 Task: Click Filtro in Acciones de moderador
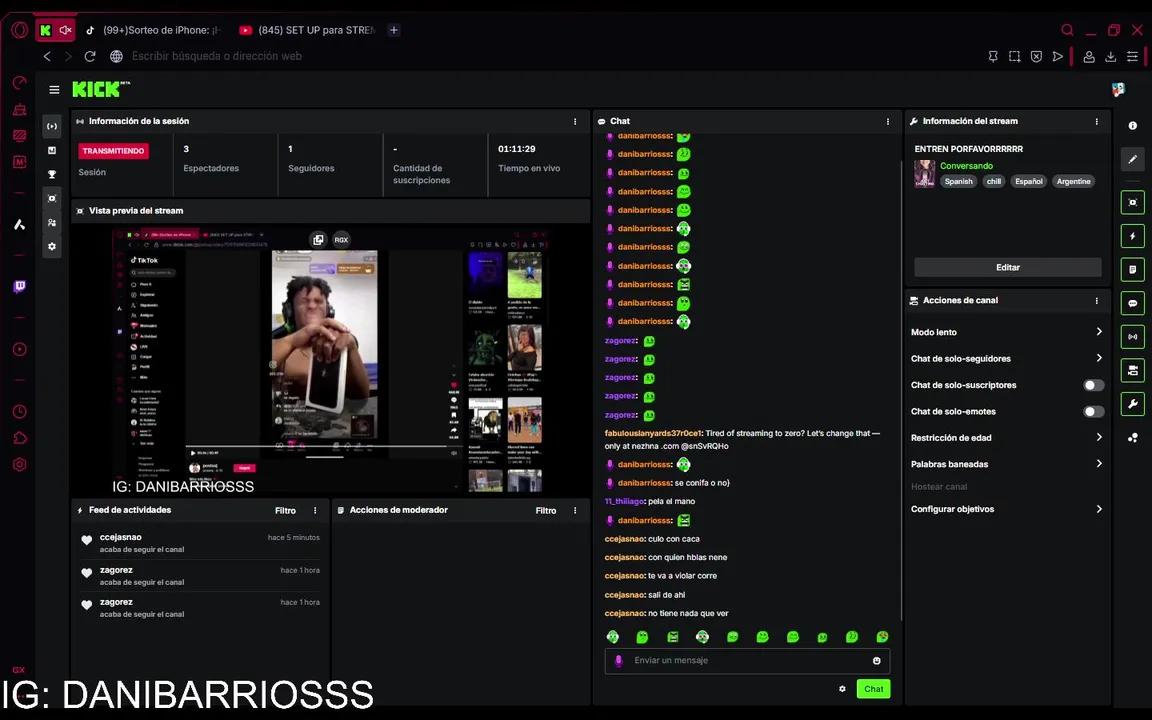coord(545,511)
